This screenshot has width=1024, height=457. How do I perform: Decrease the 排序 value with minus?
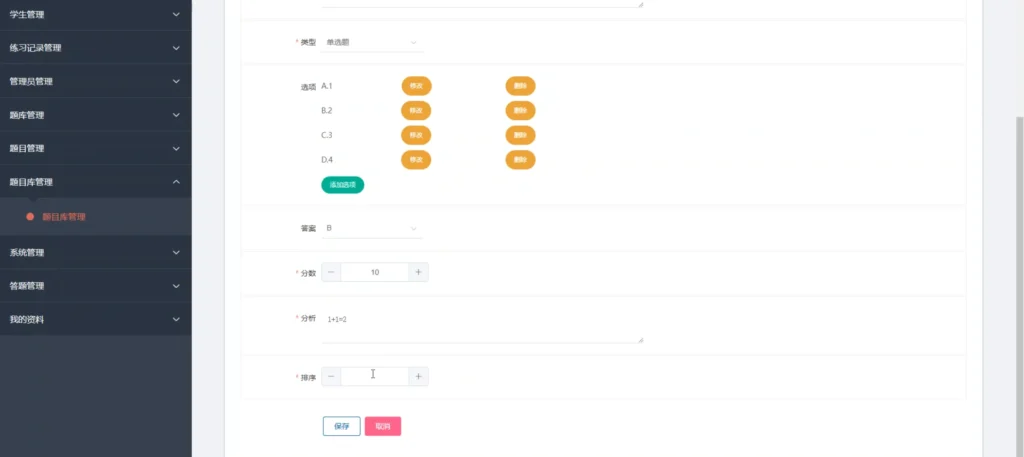coord(331,376)
